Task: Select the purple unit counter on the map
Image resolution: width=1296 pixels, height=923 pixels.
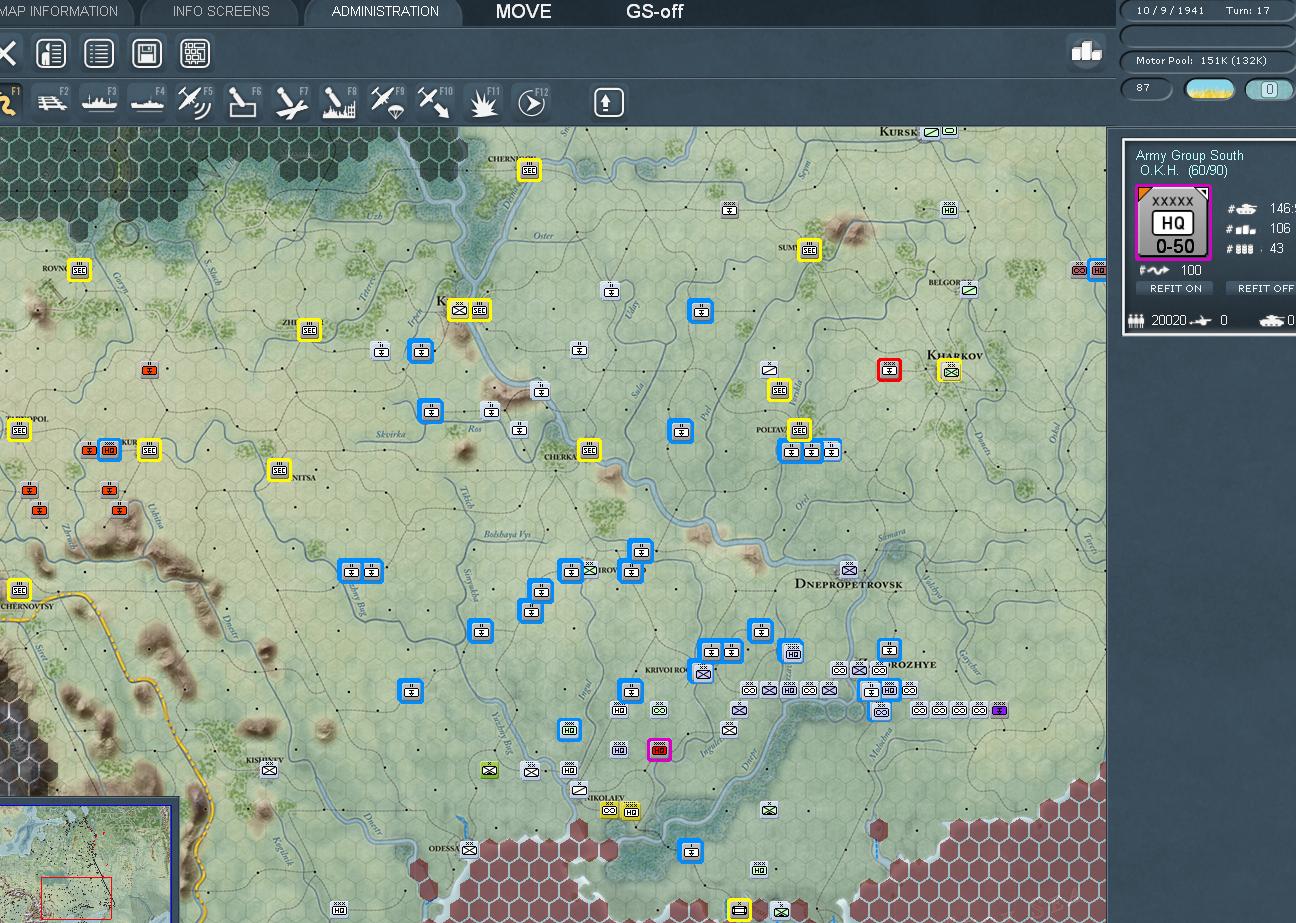Action: click(999, 710)
